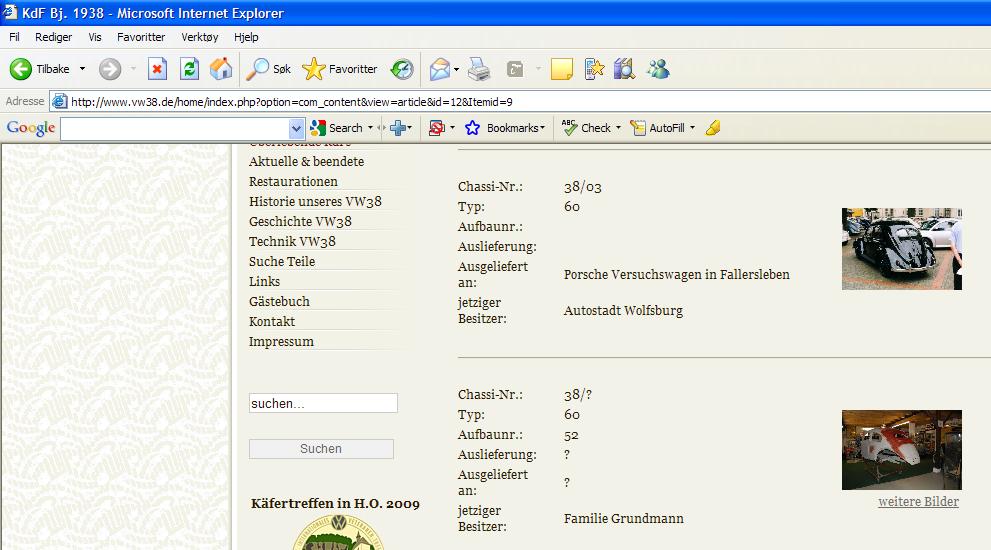
Task: Visit the Links page
Action: tap(264, 281)
